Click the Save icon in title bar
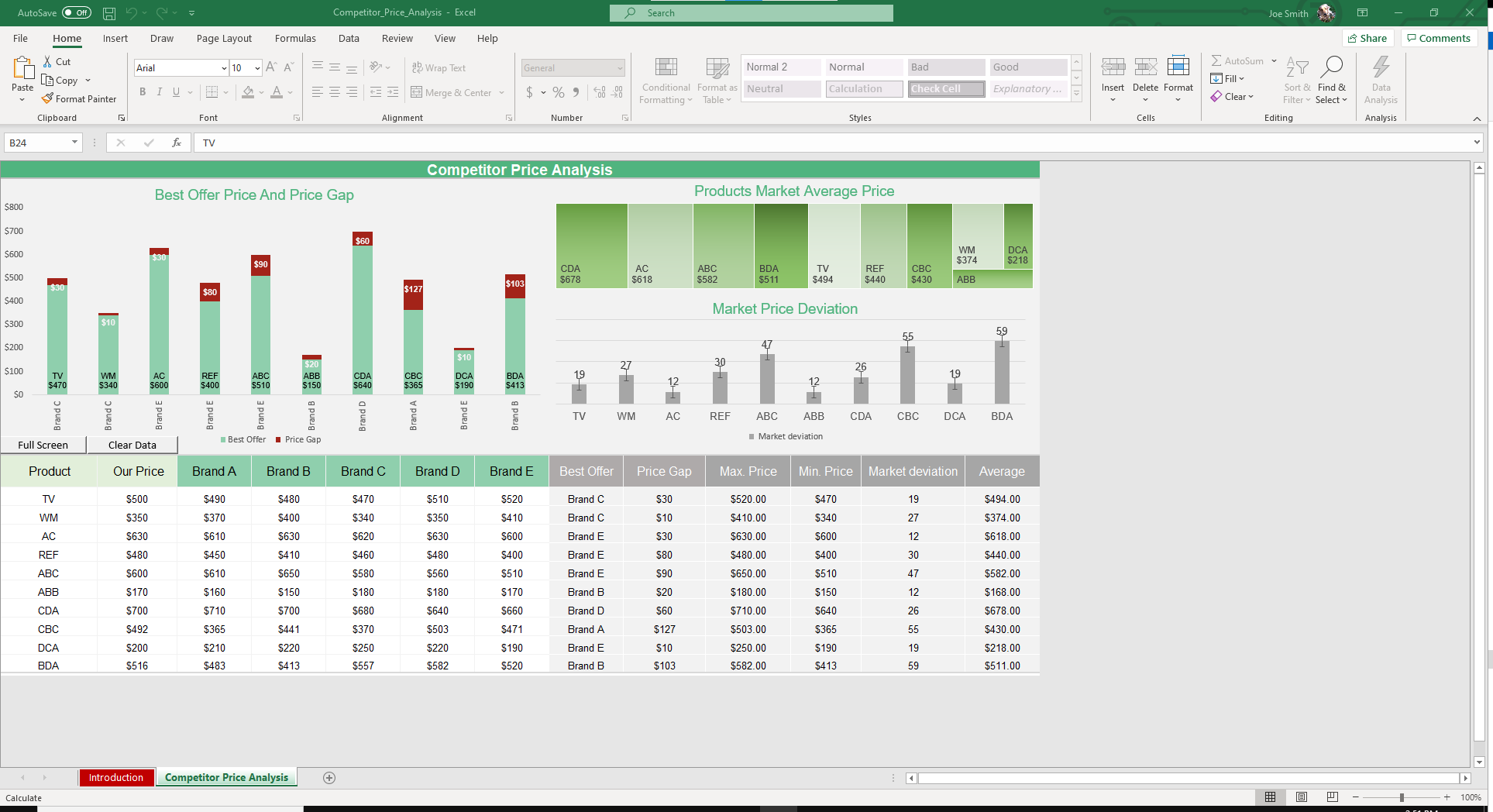1493x812 pixels. 109,13
